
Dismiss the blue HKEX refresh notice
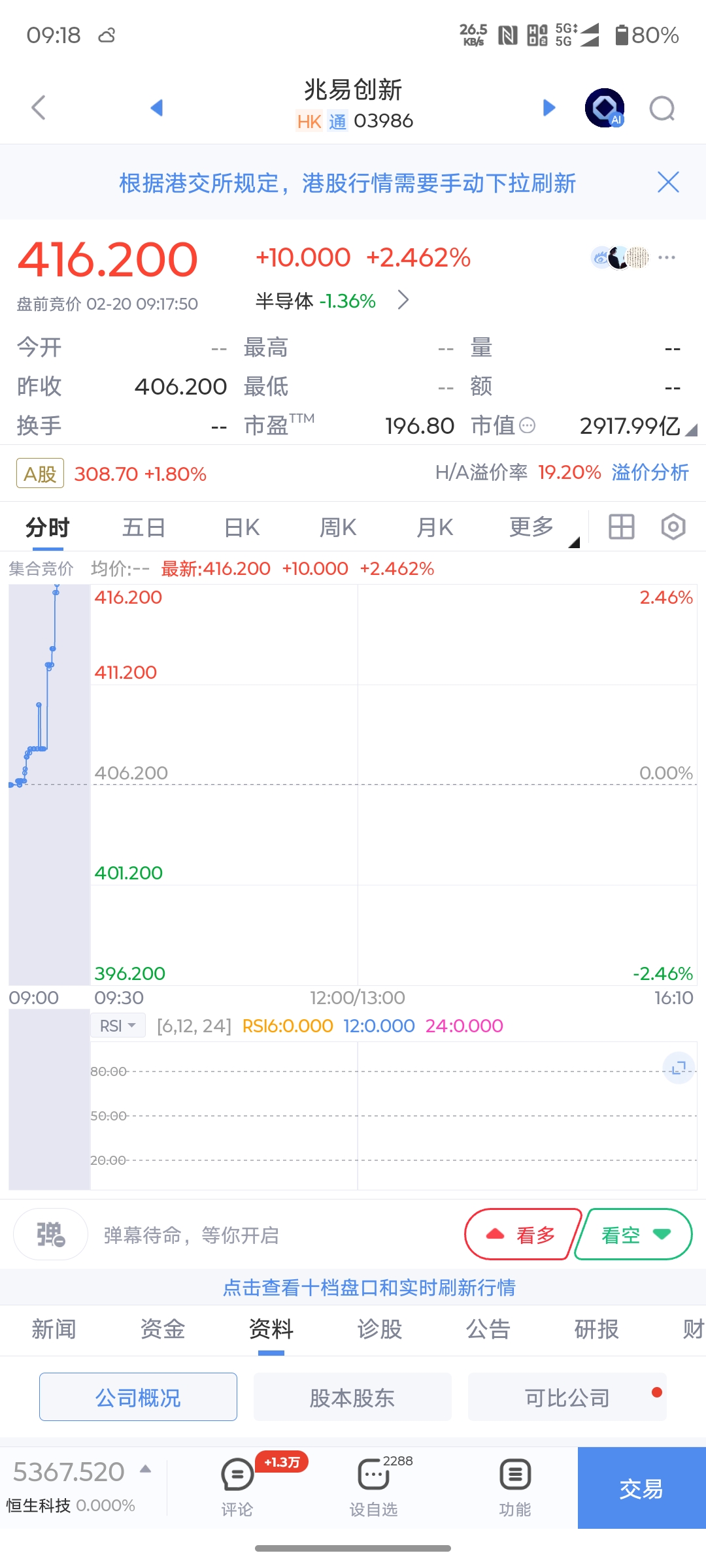point(668,182)
